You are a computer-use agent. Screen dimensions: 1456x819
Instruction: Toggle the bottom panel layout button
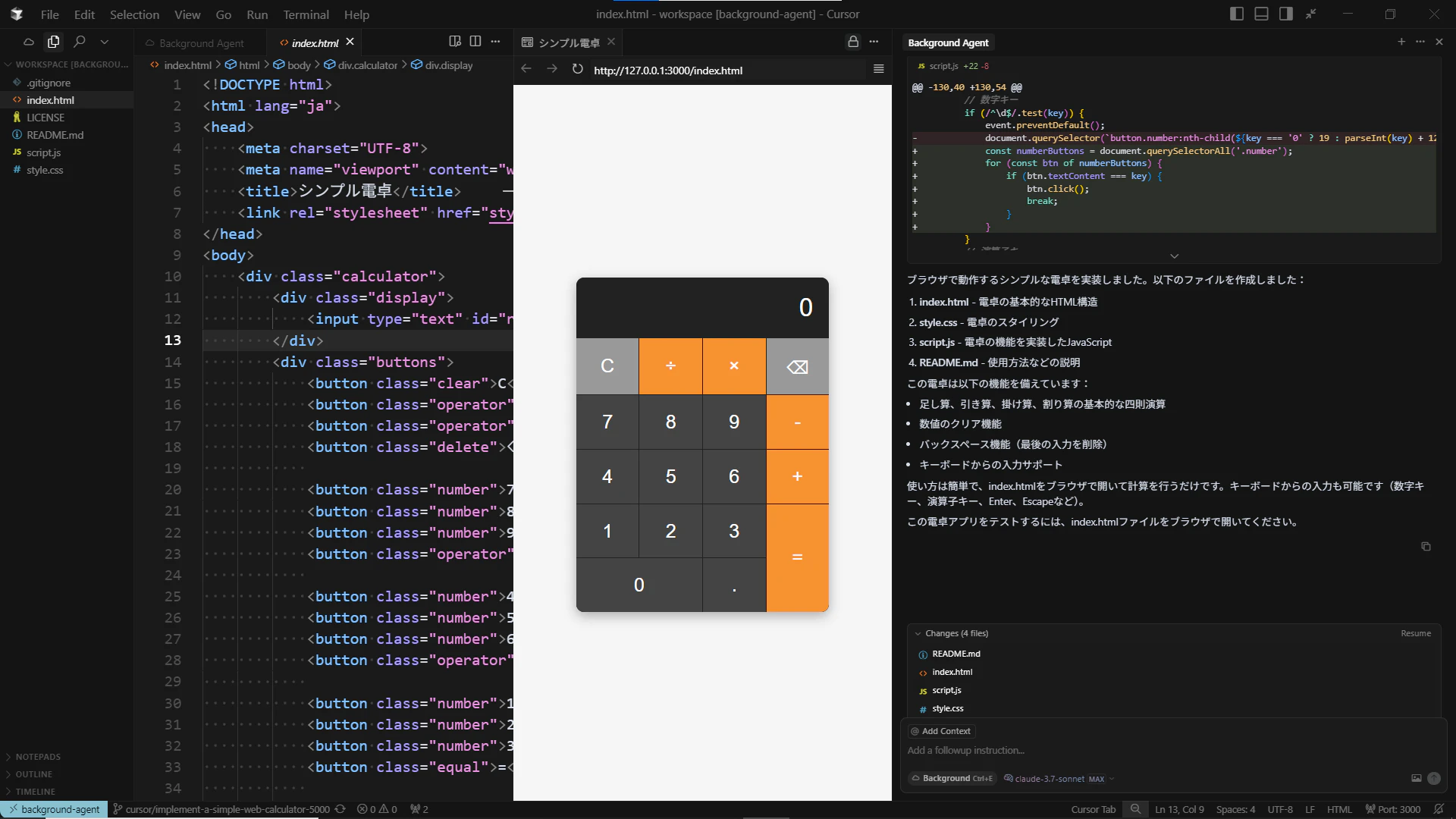(1261, 14)
